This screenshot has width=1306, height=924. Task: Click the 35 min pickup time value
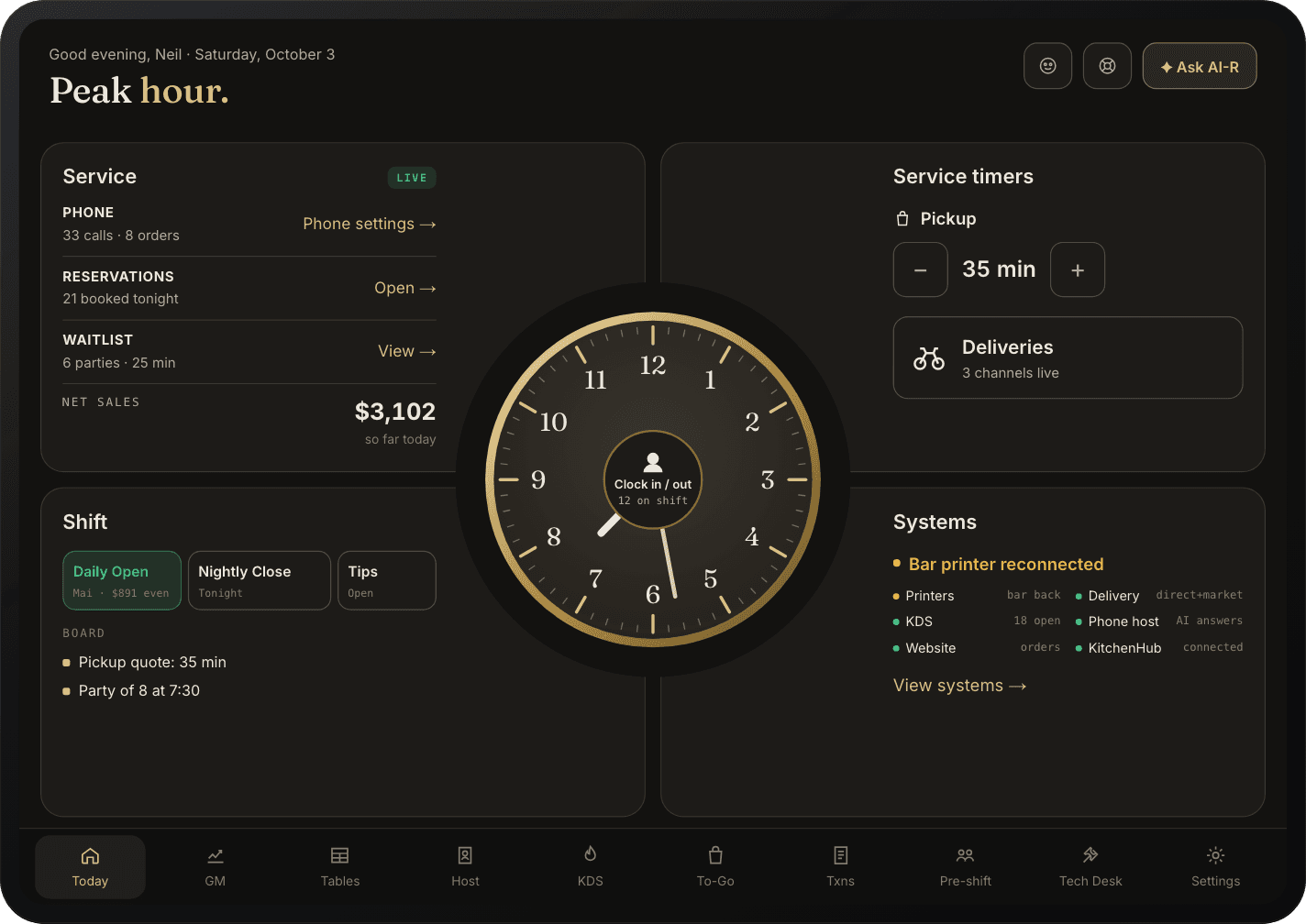[999, 269]
